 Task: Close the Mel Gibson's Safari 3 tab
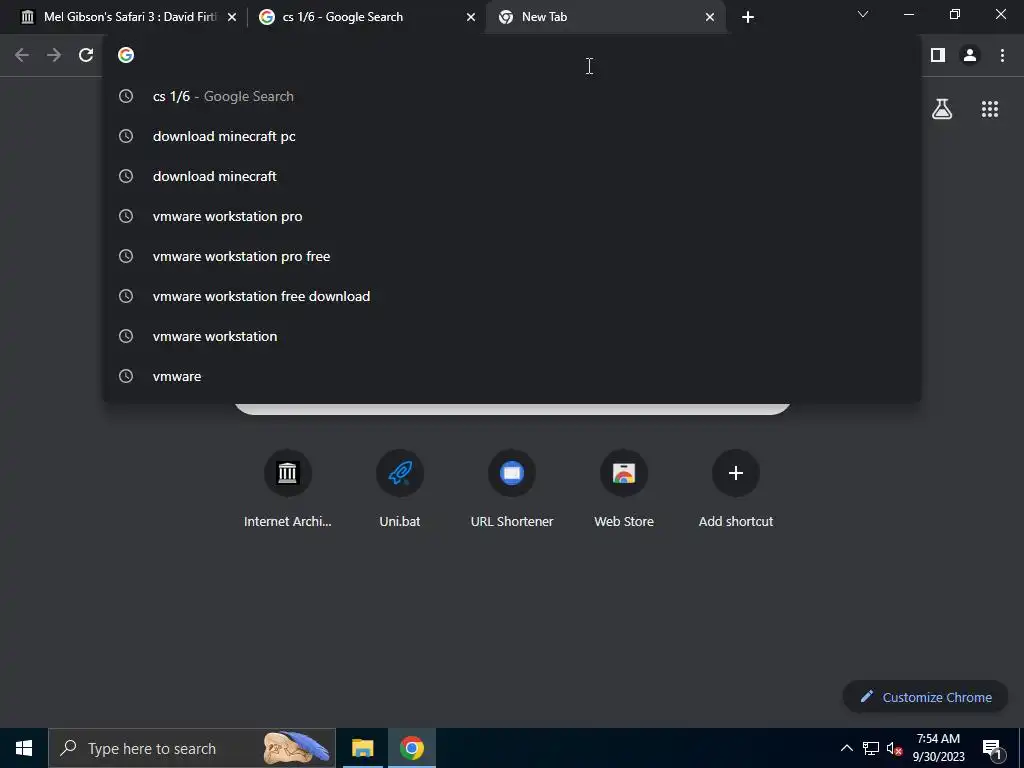coord(232,18)
